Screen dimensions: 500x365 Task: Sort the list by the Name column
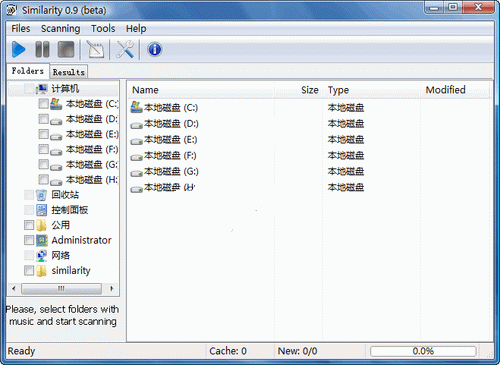pos(200,90)
